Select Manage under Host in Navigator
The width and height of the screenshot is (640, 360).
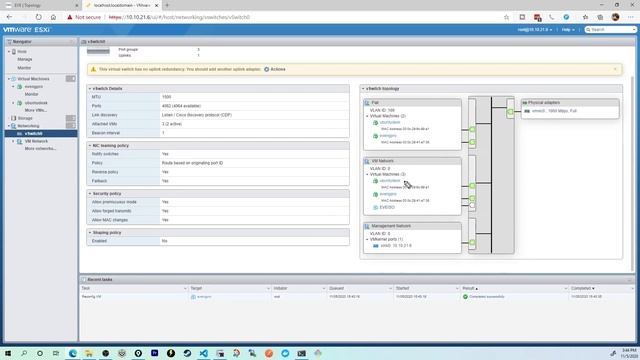[25, 60]
